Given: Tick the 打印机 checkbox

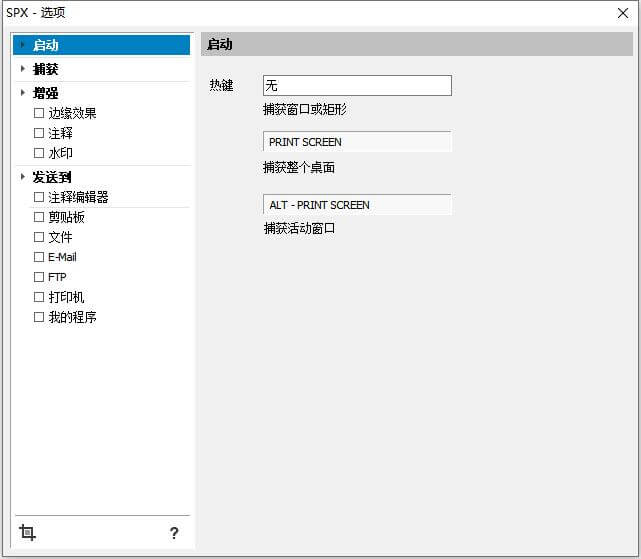Looking at the screenshot, I should tap(39, 297).
